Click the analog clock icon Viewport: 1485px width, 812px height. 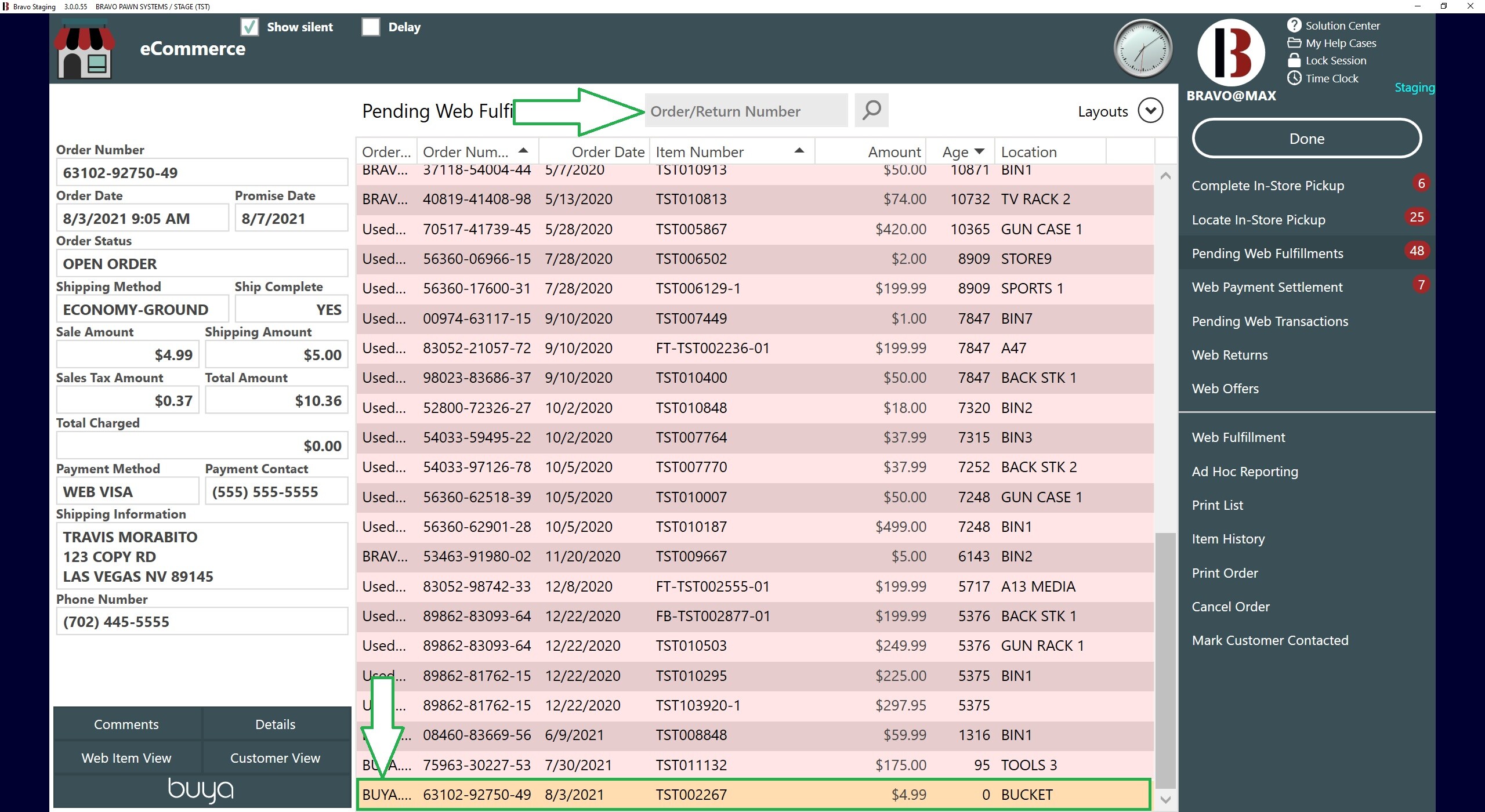(1143, 49)
